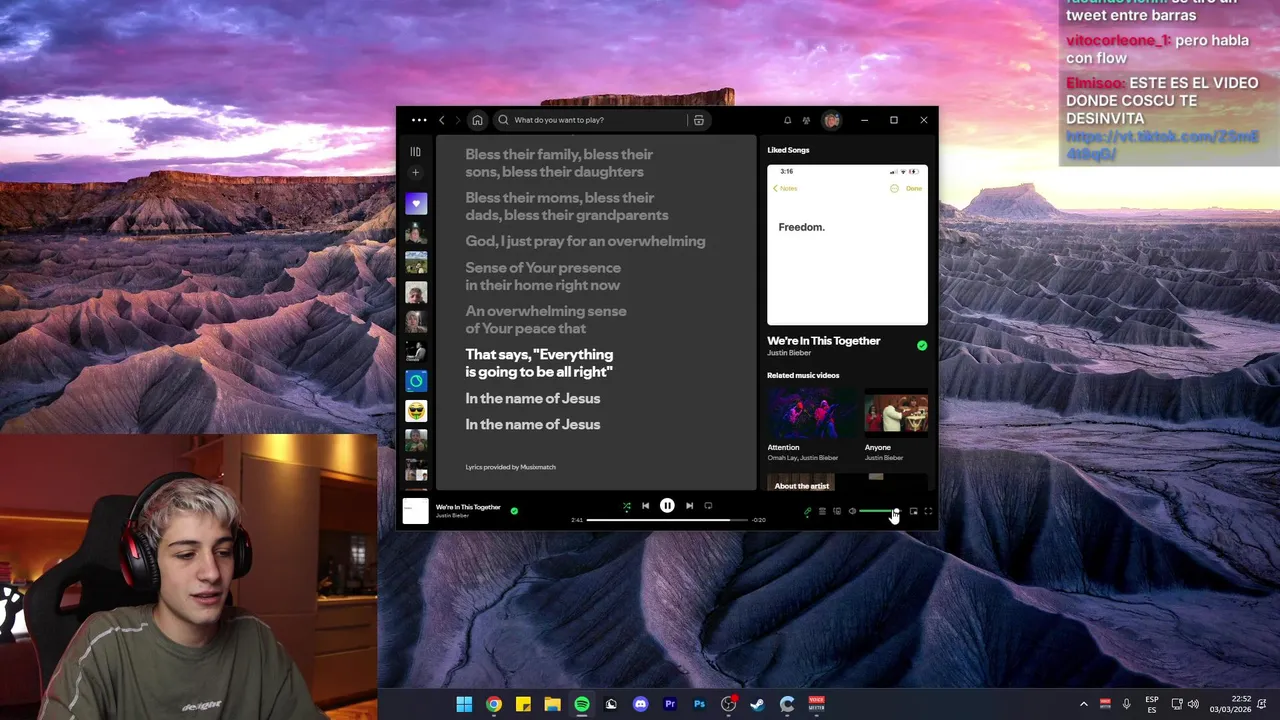Screen dimensions: 1280x720
Task: Click the Freedom. album cover in Now Playing panel
Action: point(847,245)
